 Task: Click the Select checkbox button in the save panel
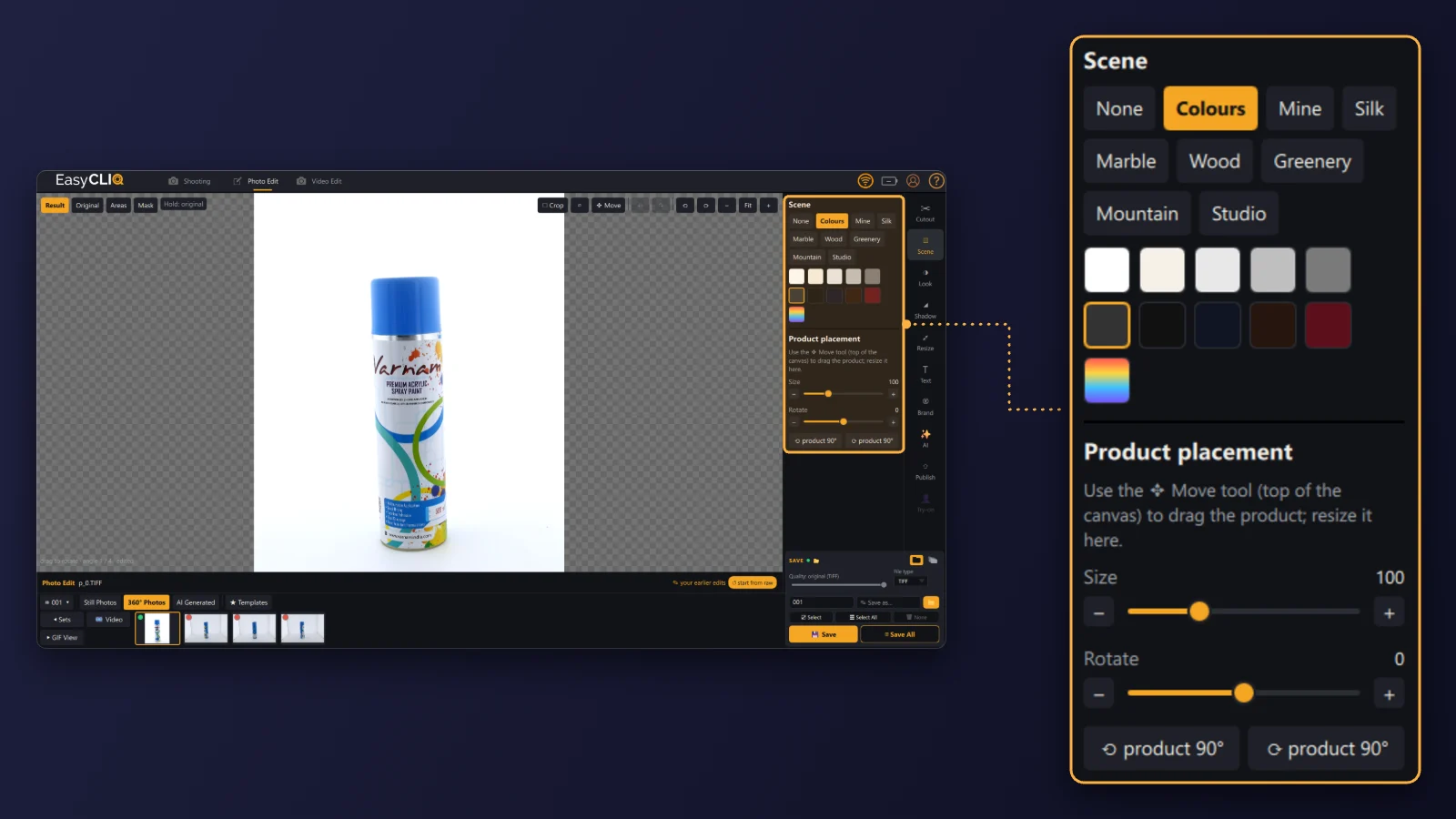(811, 617)
